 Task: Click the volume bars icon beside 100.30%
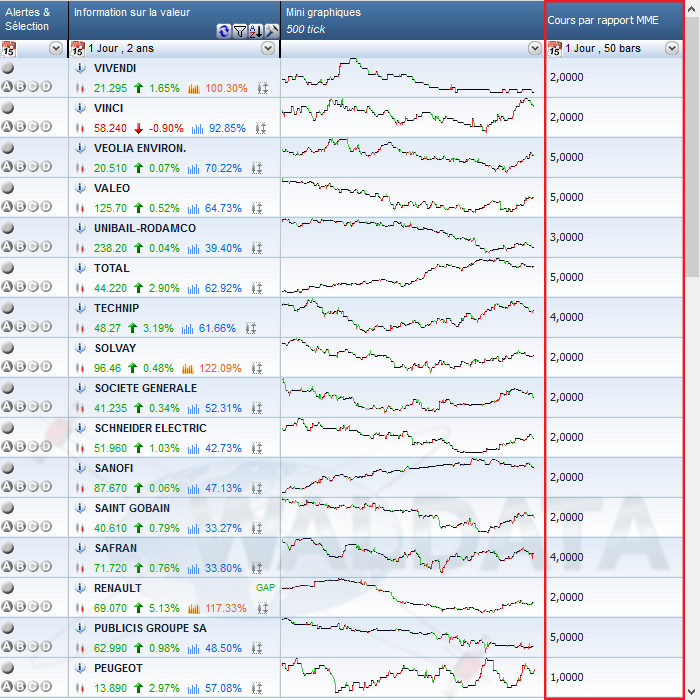[194, 89]
